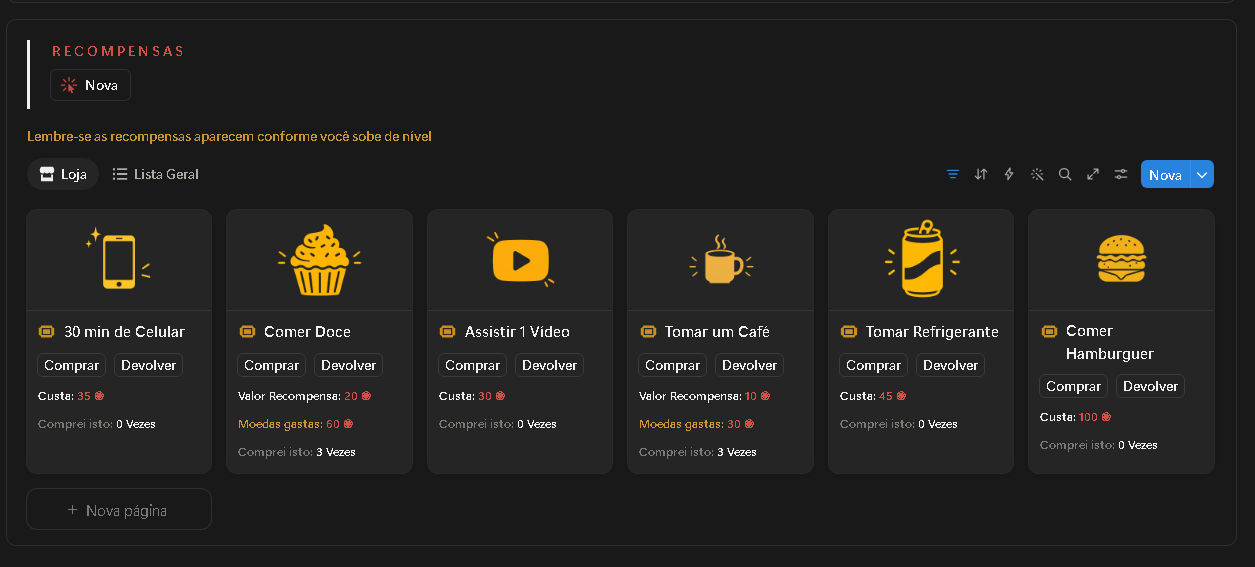Click Devolver on Tomar Refrigerante
This screenshot has height=567, width=1255.
950,365
